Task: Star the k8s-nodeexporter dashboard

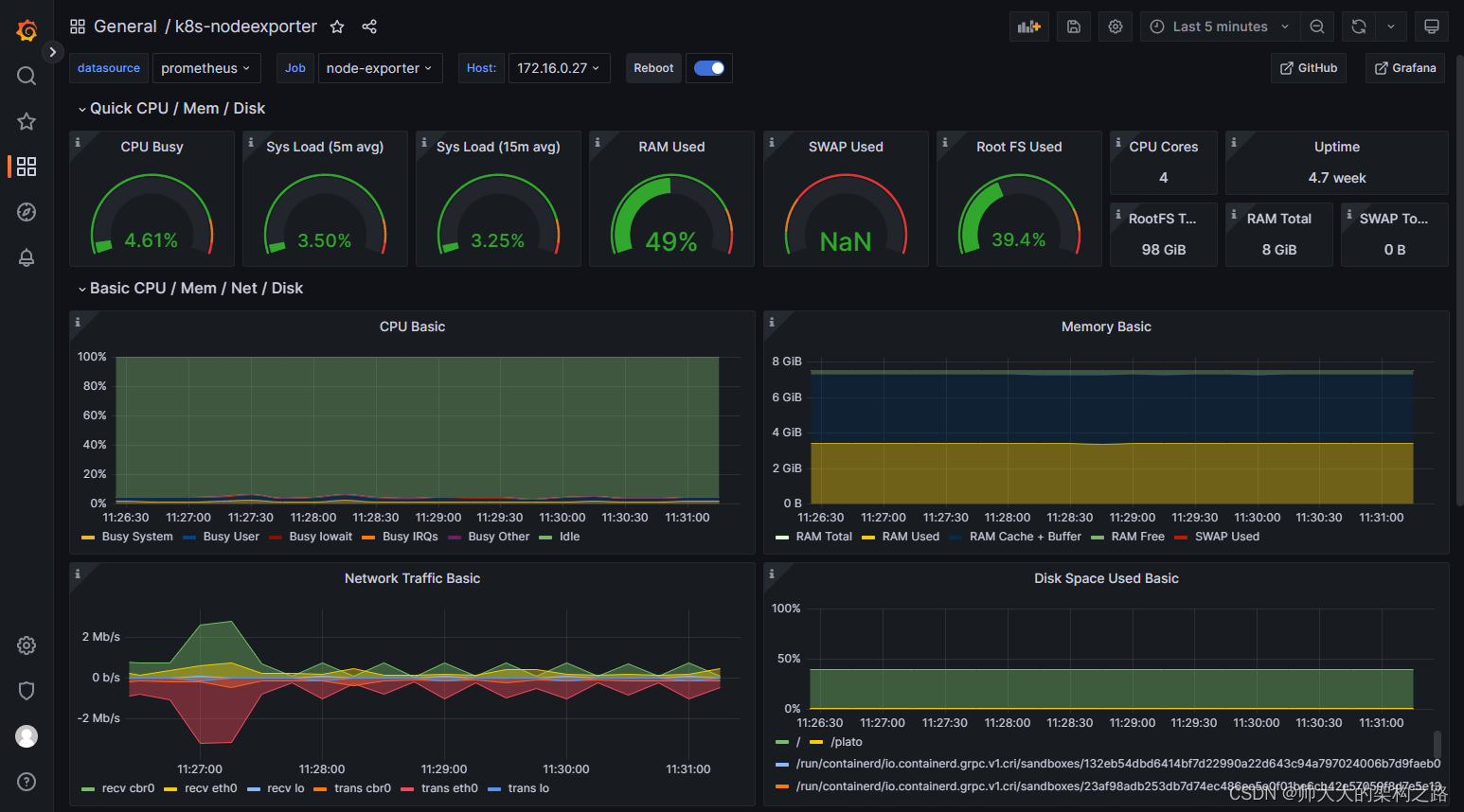Action: coord(337,26)
